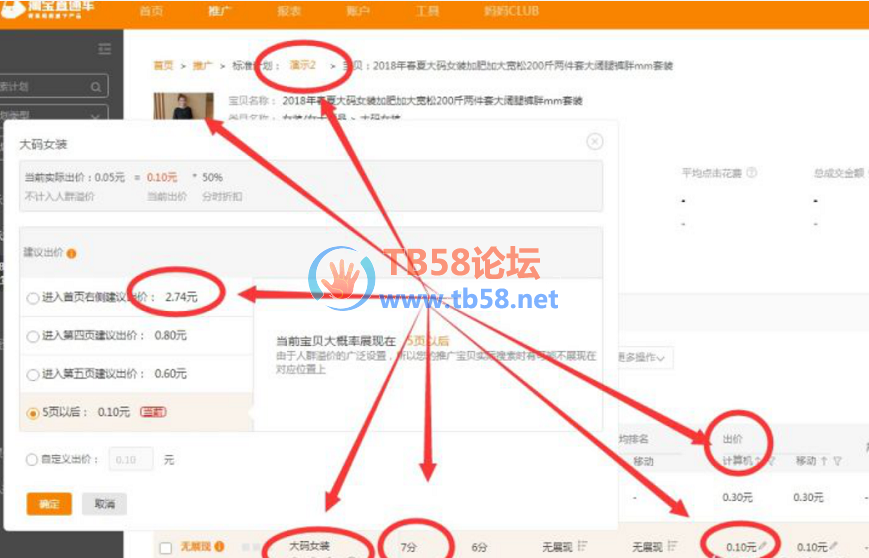Click the custom bid amount input field

130,460
